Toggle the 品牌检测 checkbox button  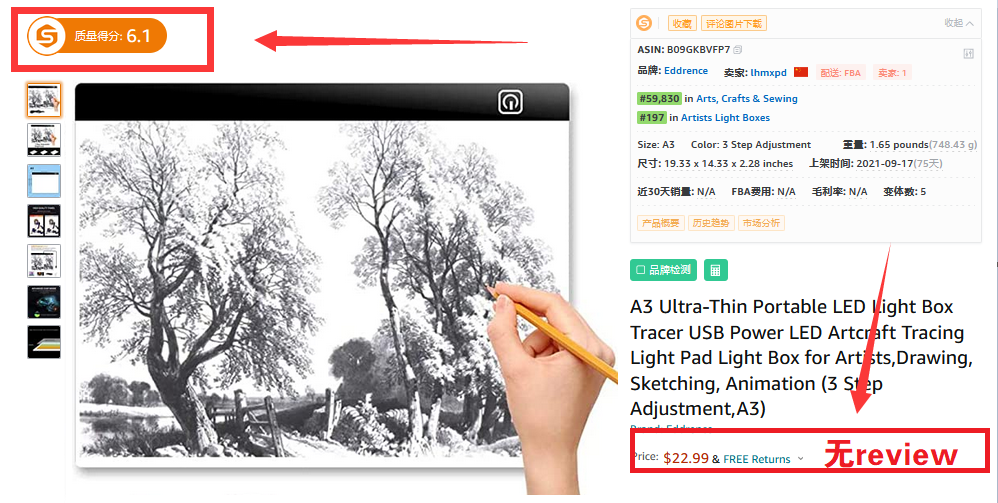[663, 270]
